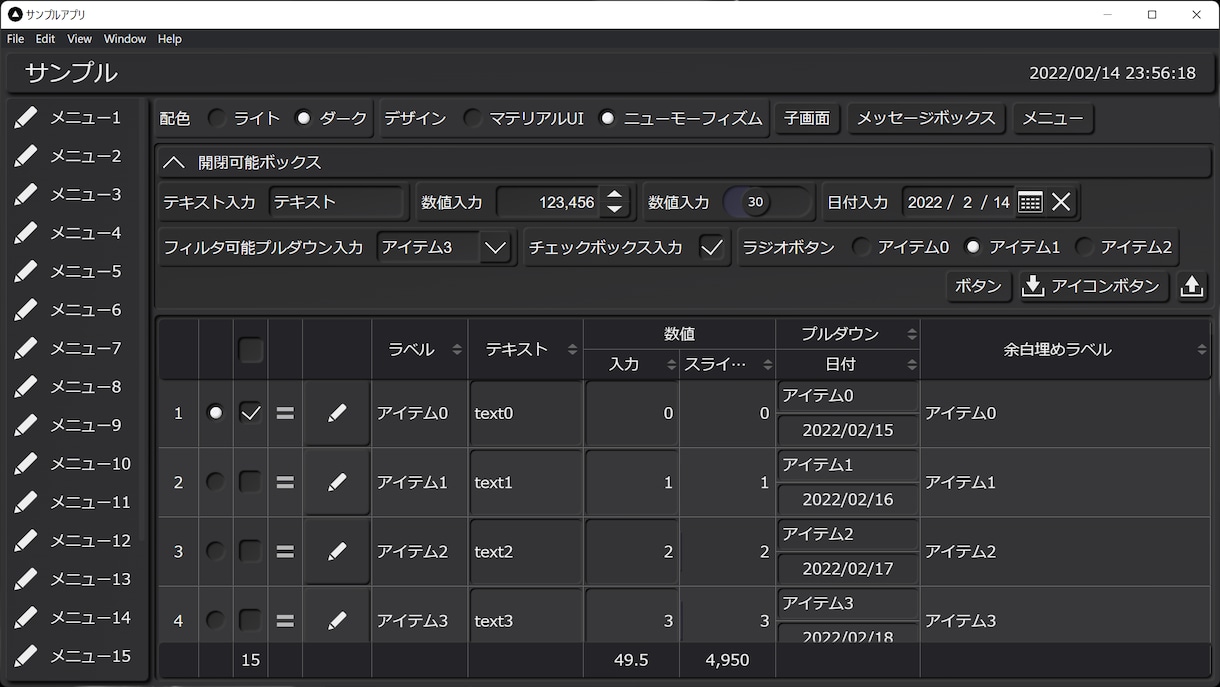This screenshot has width=1220, height=687.
Task: Open the 子画面 child window button
Action: (807, 118)
